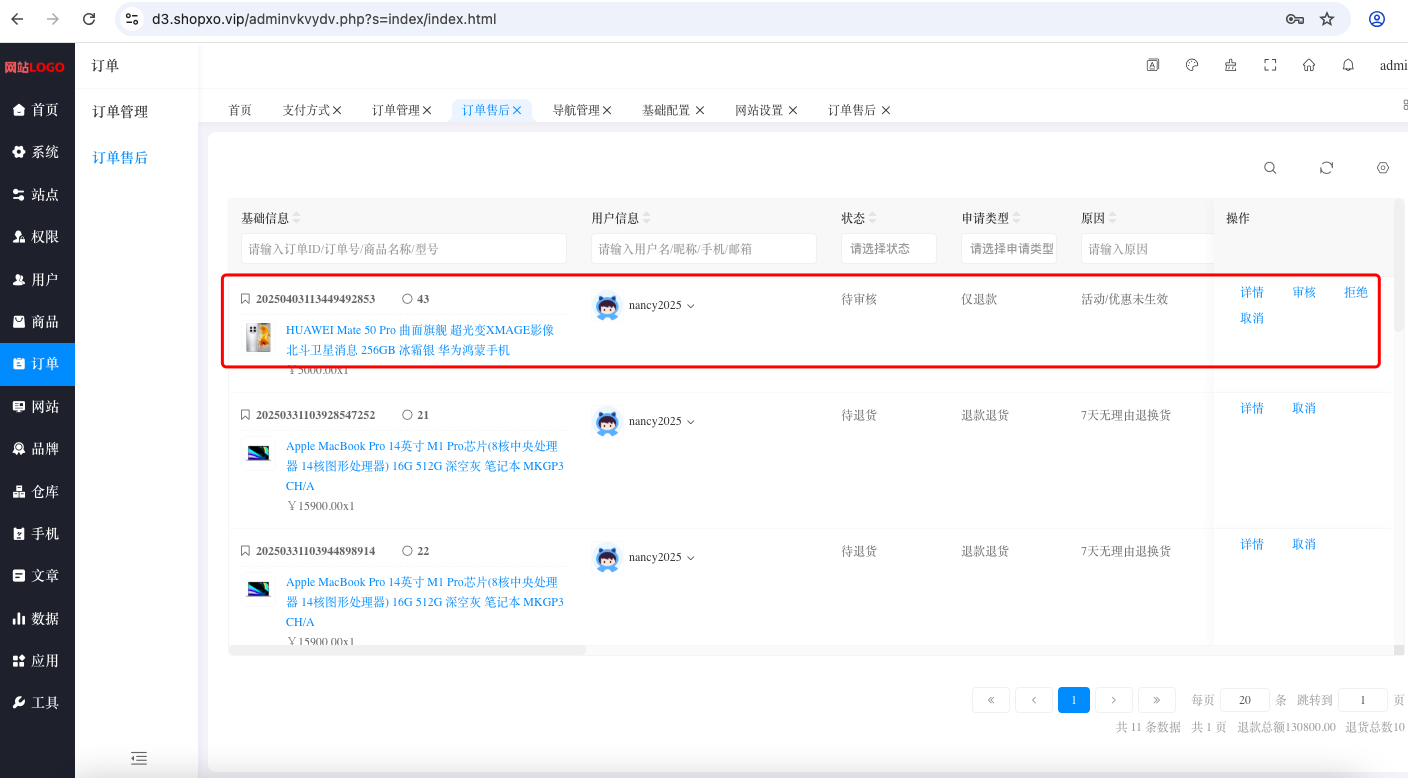Change the per-page count field showing 20

coord(1245,700)
